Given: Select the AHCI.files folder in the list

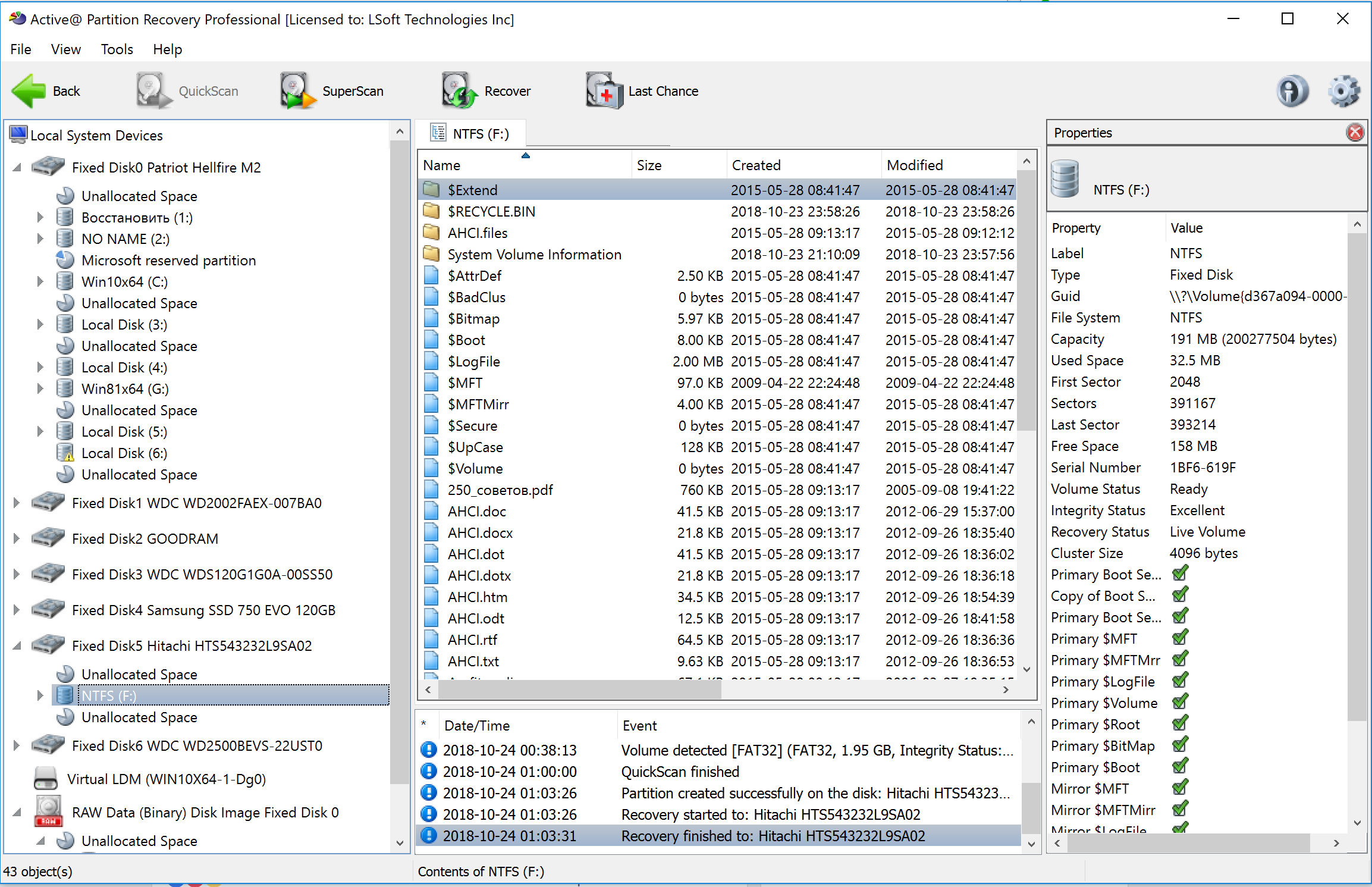Looking at the screenshot, I should pyautogui.click(x=477, y=233).
